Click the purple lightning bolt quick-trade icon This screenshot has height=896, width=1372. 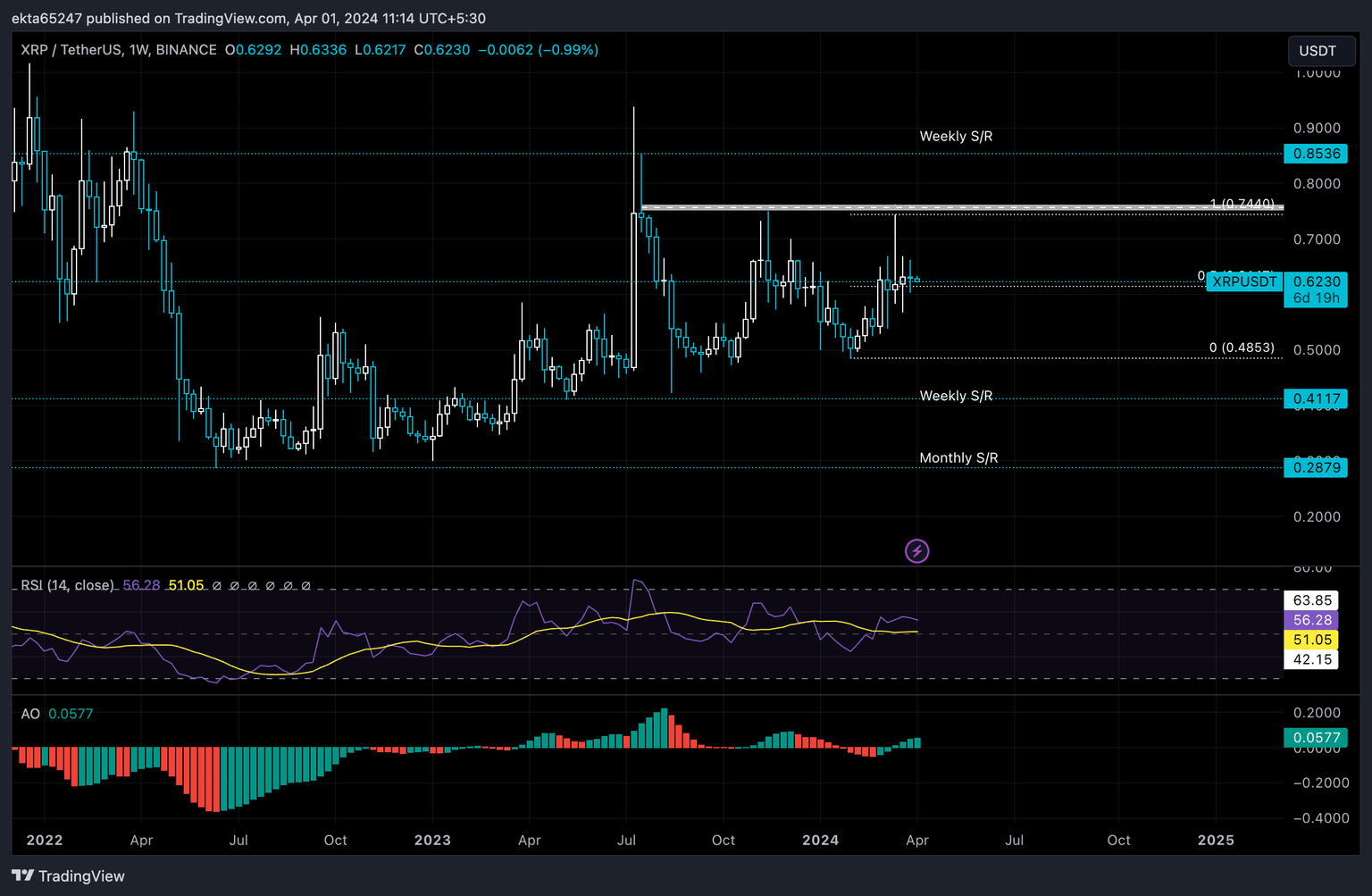pyautogui.click(x=916, y=550)
